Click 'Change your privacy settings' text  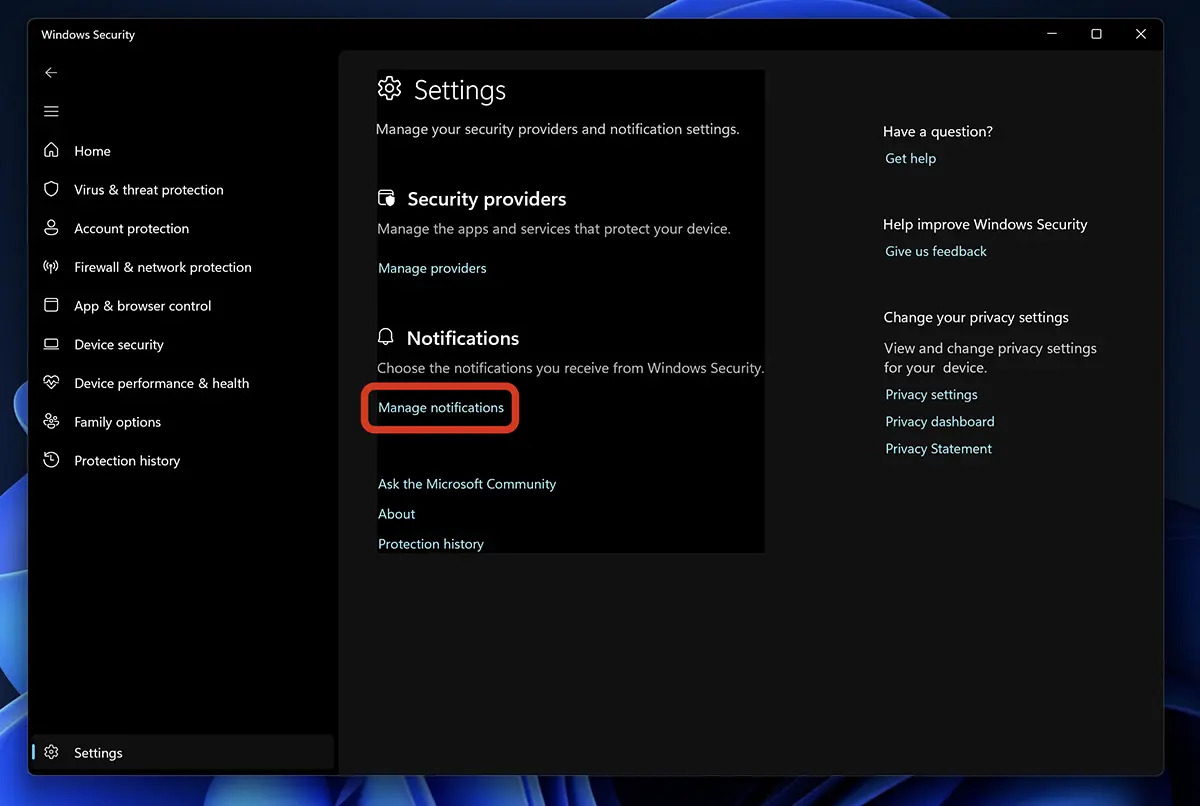pyautogui.click(x=976, y=317)
